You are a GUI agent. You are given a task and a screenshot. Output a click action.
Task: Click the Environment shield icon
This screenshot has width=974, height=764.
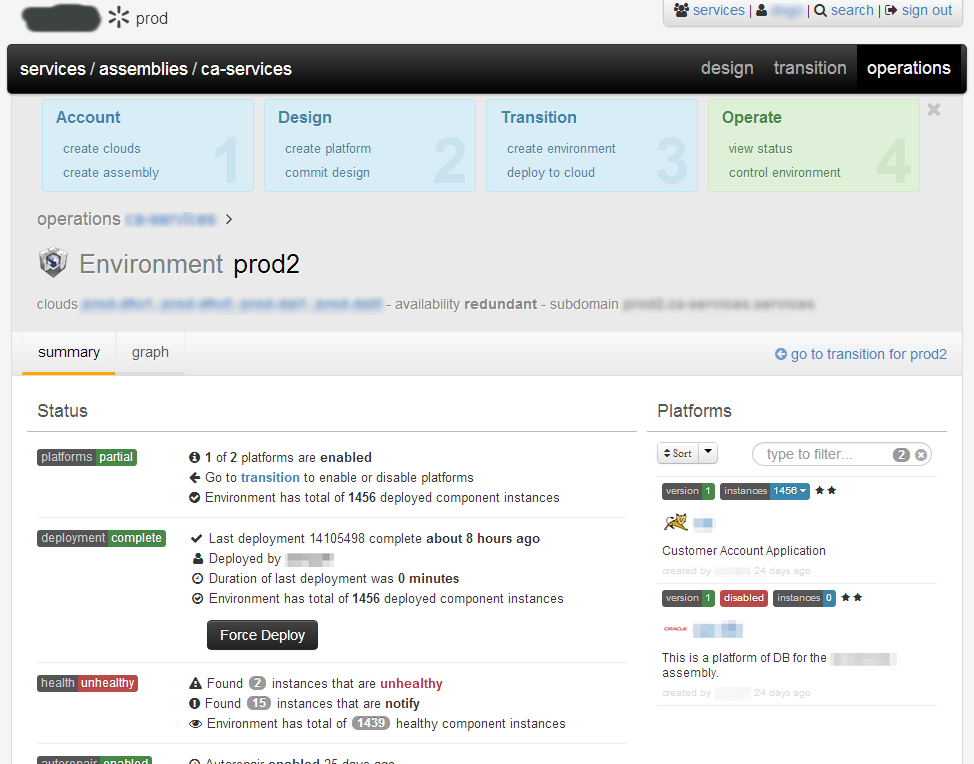coord(53,263)
